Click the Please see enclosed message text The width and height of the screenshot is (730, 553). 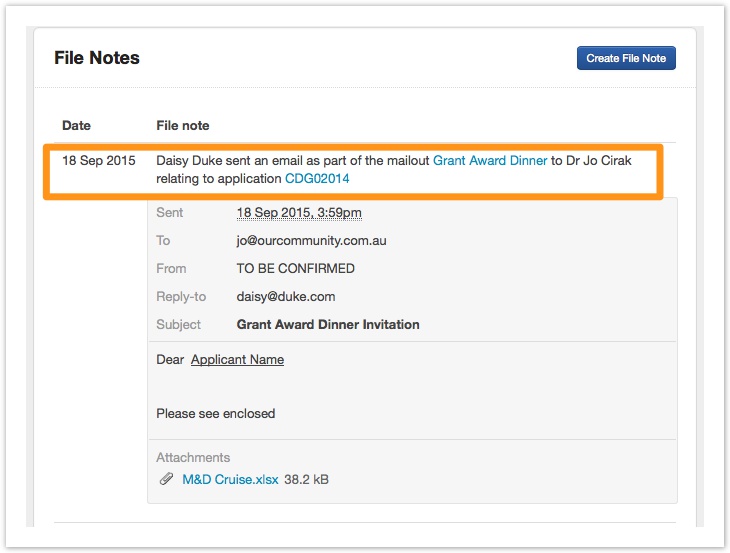click(215, 413)
